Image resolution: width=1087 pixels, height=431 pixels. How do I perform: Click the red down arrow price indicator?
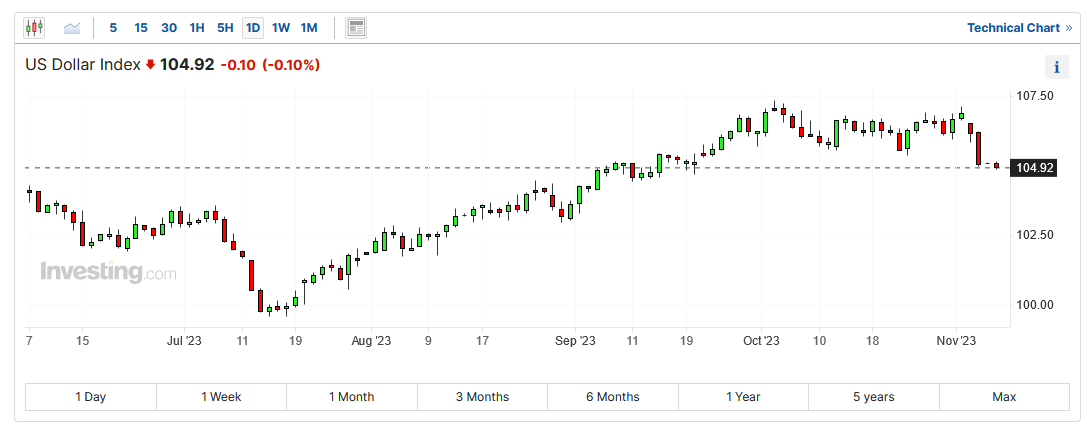coord(150,65)
